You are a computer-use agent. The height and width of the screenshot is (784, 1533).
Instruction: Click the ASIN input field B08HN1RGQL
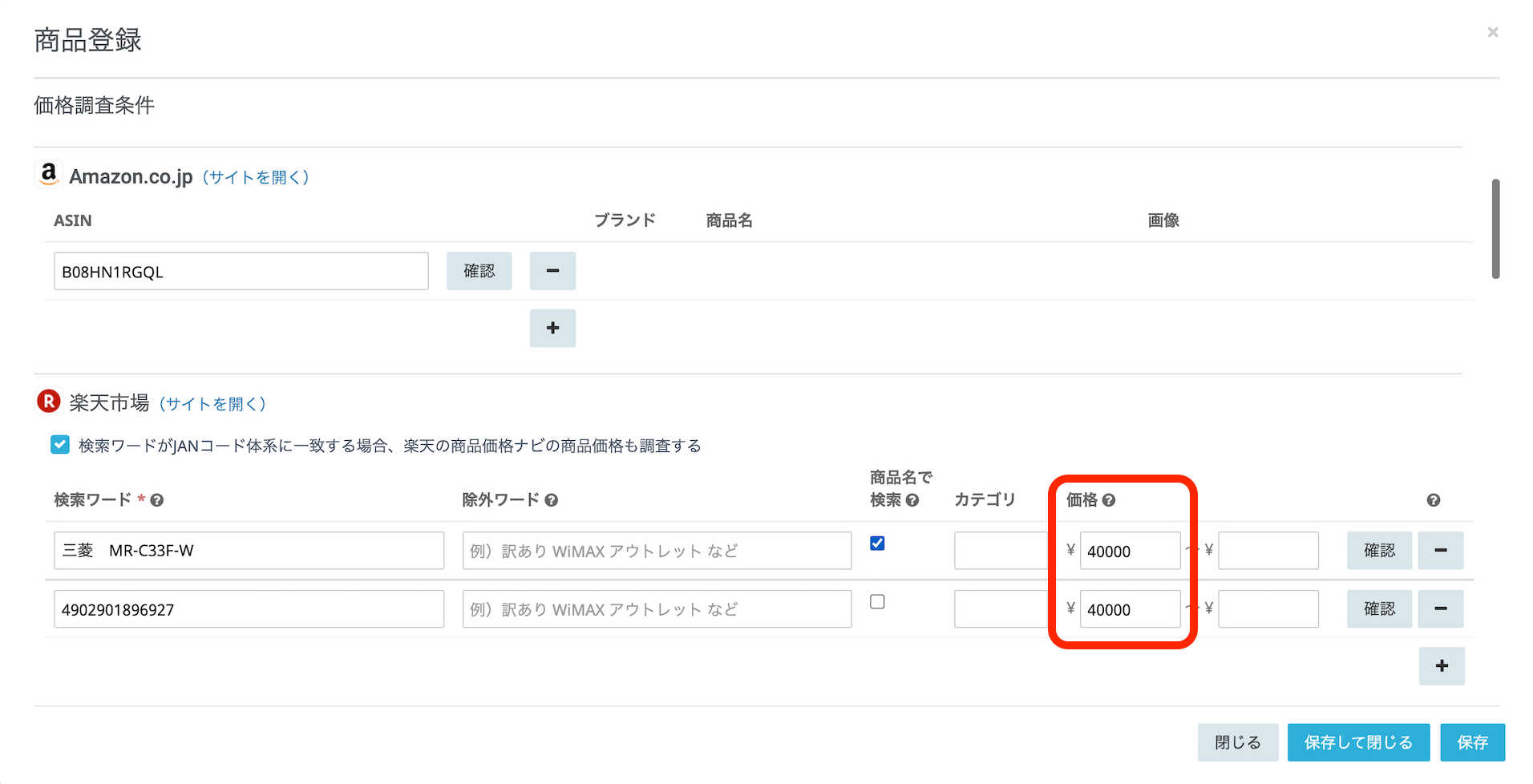[241, 272]
